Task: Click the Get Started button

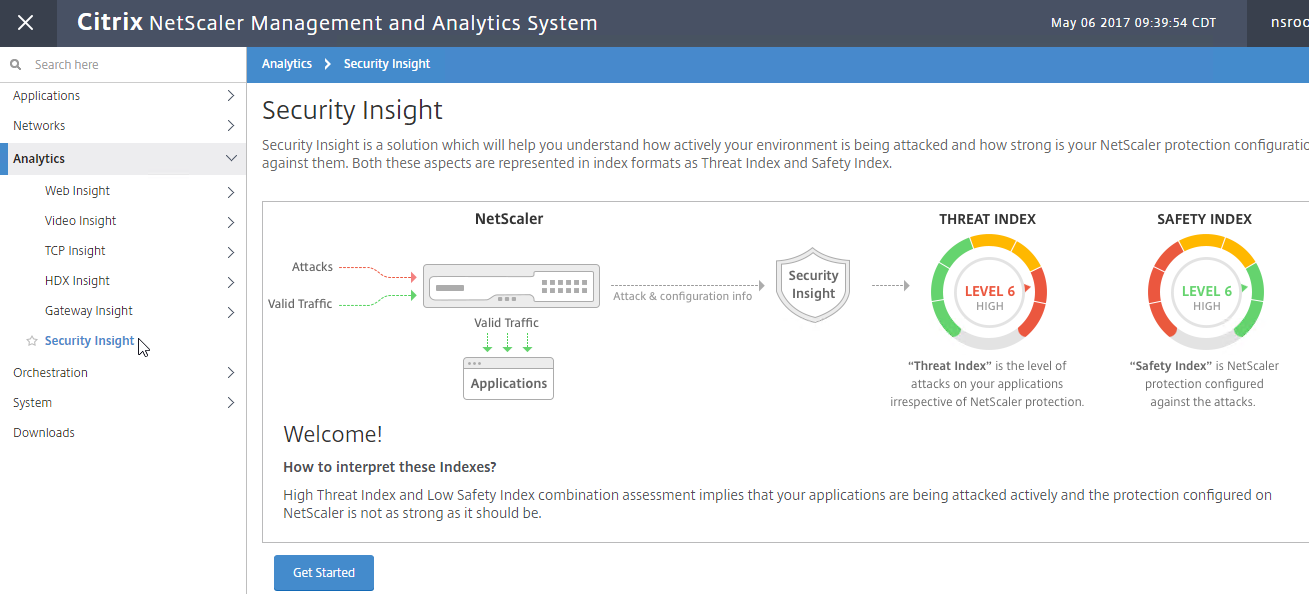Action: click(324, 573)
